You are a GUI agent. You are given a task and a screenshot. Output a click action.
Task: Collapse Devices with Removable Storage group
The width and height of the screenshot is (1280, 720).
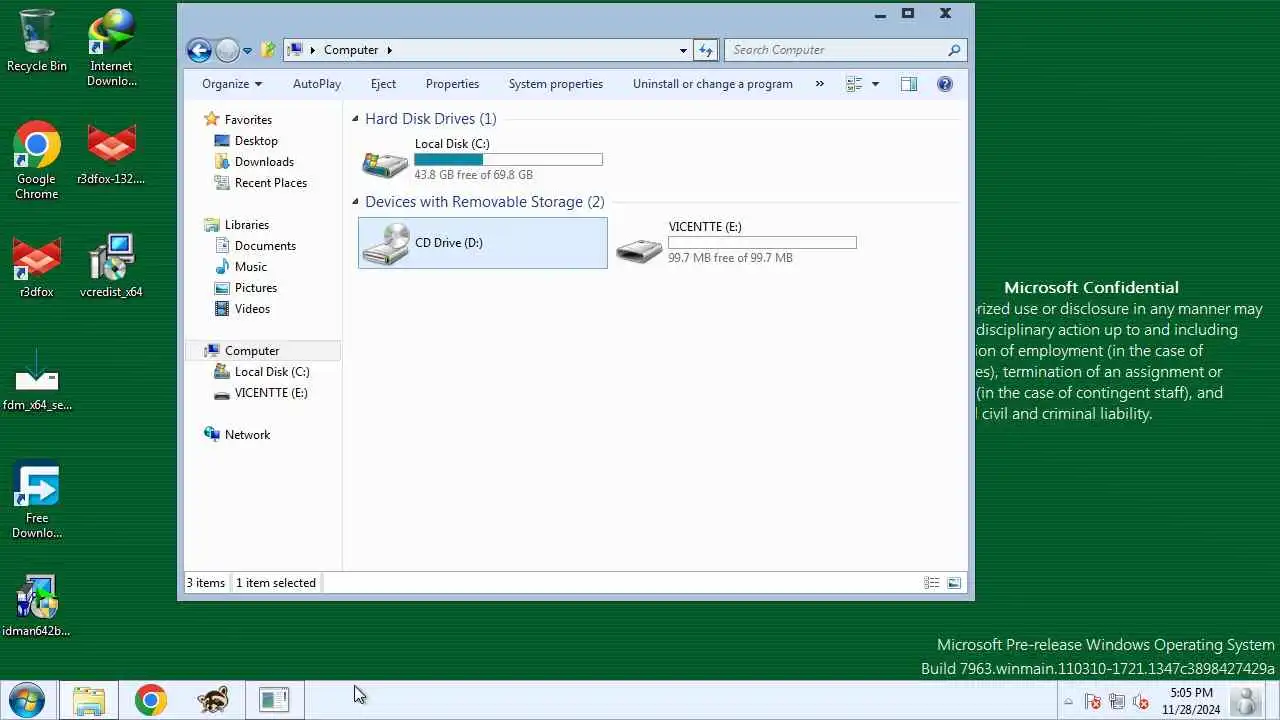coord(355,202)
